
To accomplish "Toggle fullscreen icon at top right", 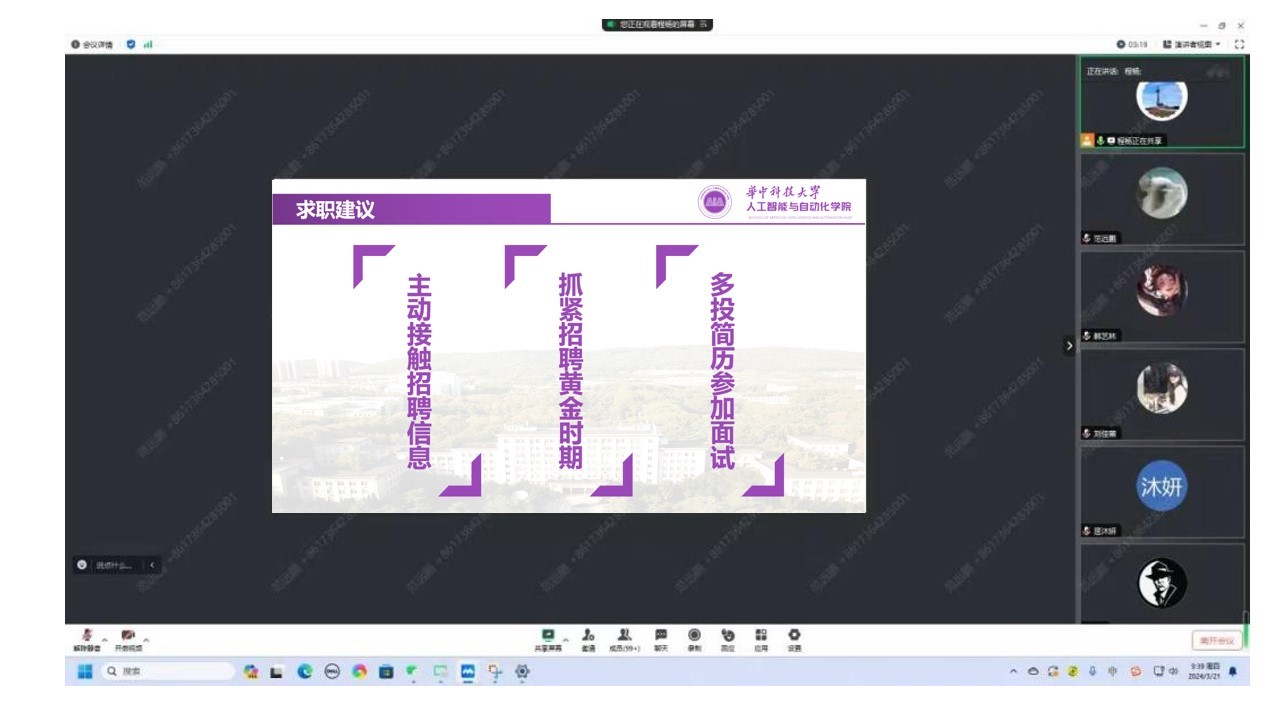I will (x=1240, y=44).
